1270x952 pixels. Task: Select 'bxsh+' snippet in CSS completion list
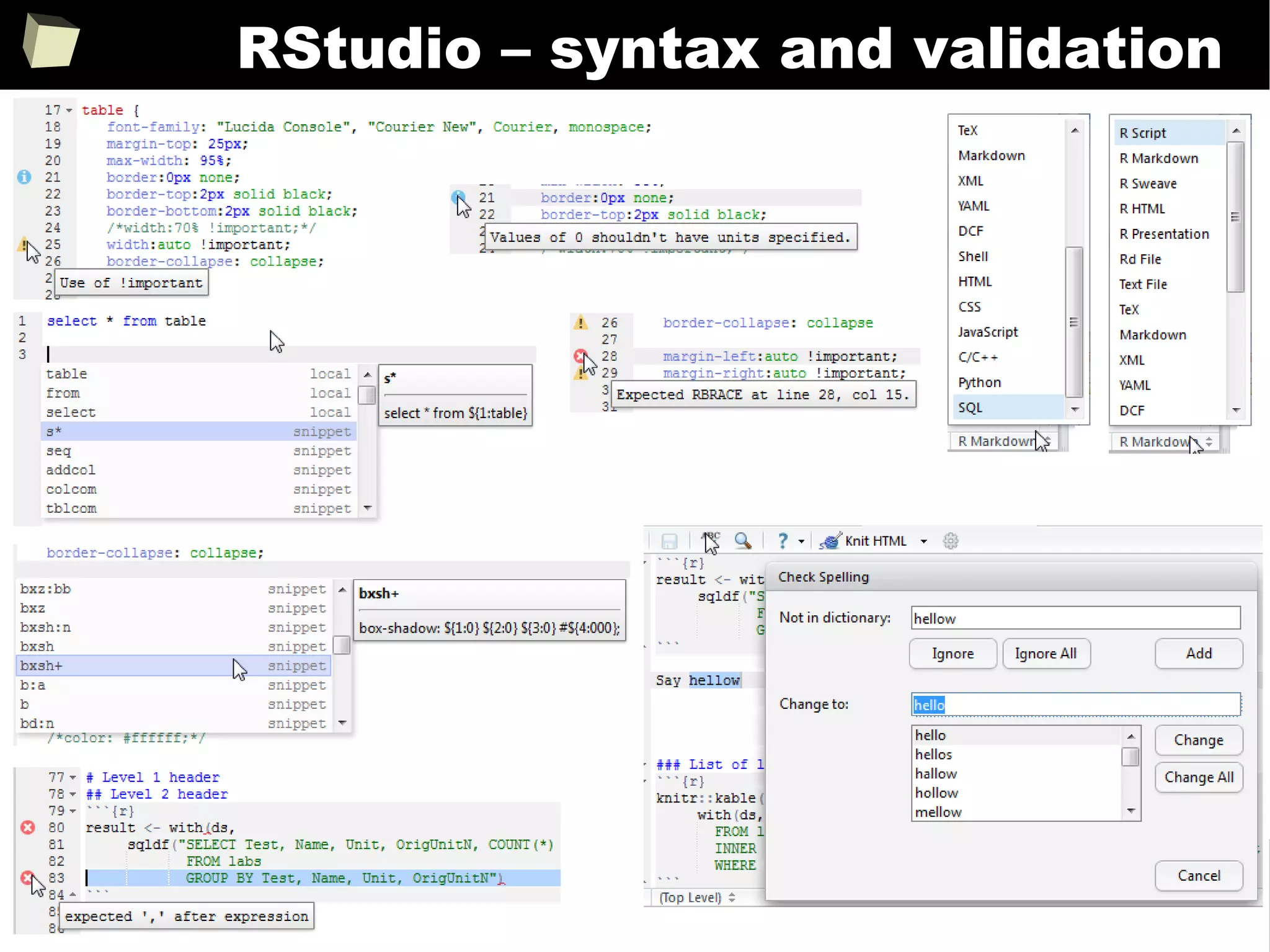(x=174, y=666)
